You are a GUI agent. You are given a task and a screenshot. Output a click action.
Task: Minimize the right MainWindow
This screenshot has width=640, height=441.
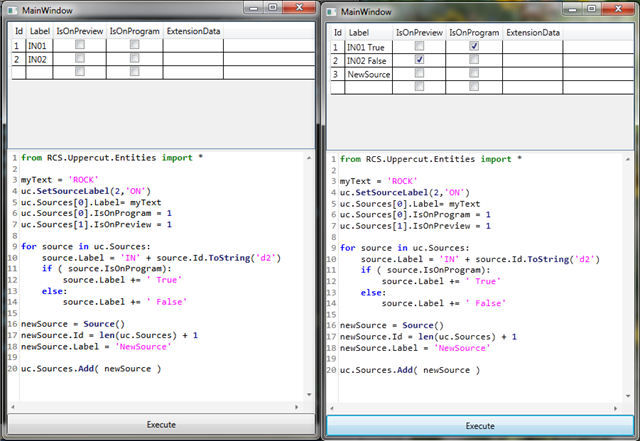click(572, 9)
